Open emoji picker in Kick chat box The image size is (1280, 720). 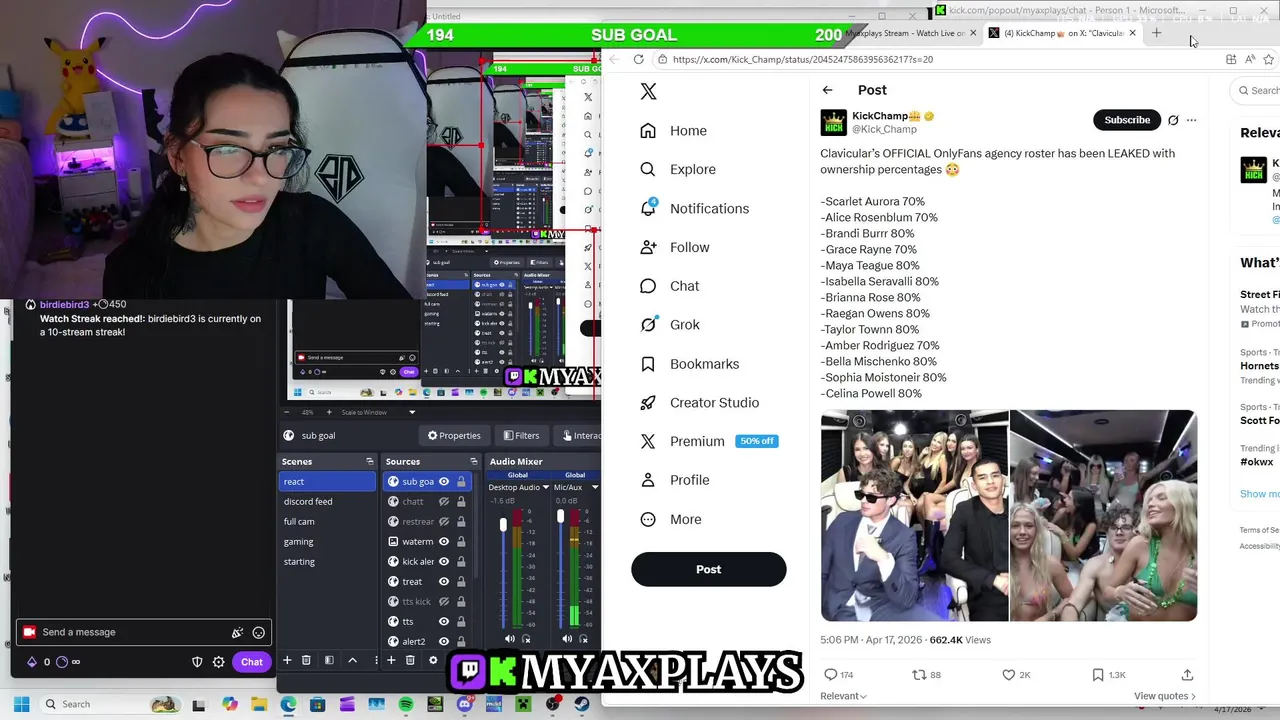click(258, 632)
